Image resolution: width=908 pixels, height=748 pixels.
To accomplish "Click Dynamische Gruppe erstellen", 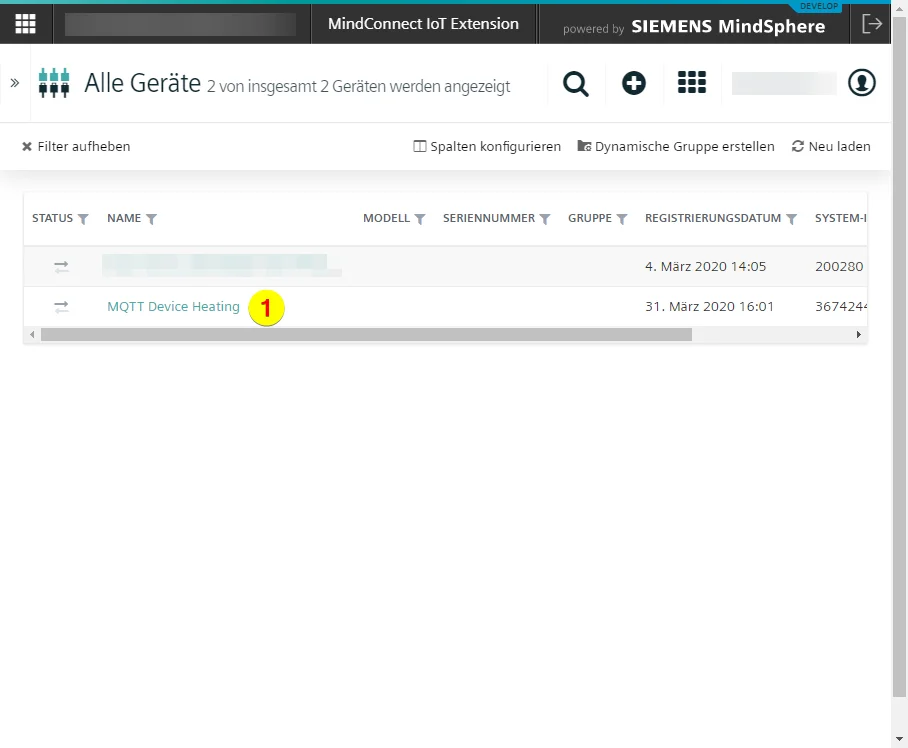I will [x=676, y=146].
